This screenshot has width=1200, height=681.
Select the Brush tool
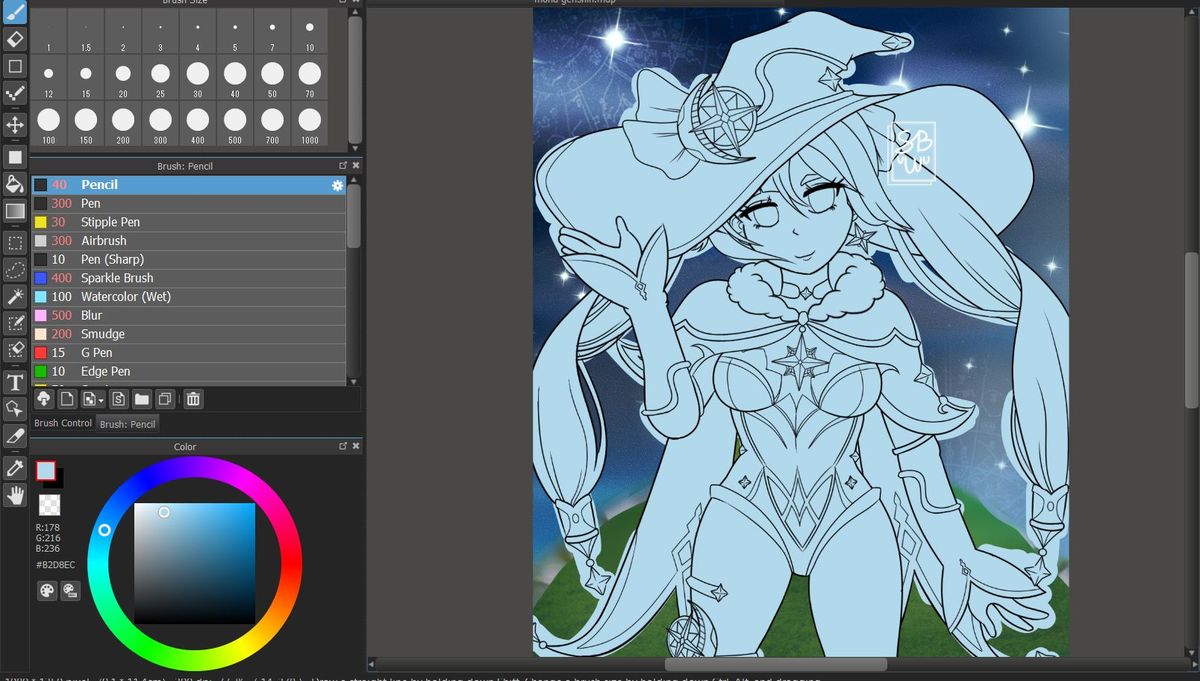15,12
